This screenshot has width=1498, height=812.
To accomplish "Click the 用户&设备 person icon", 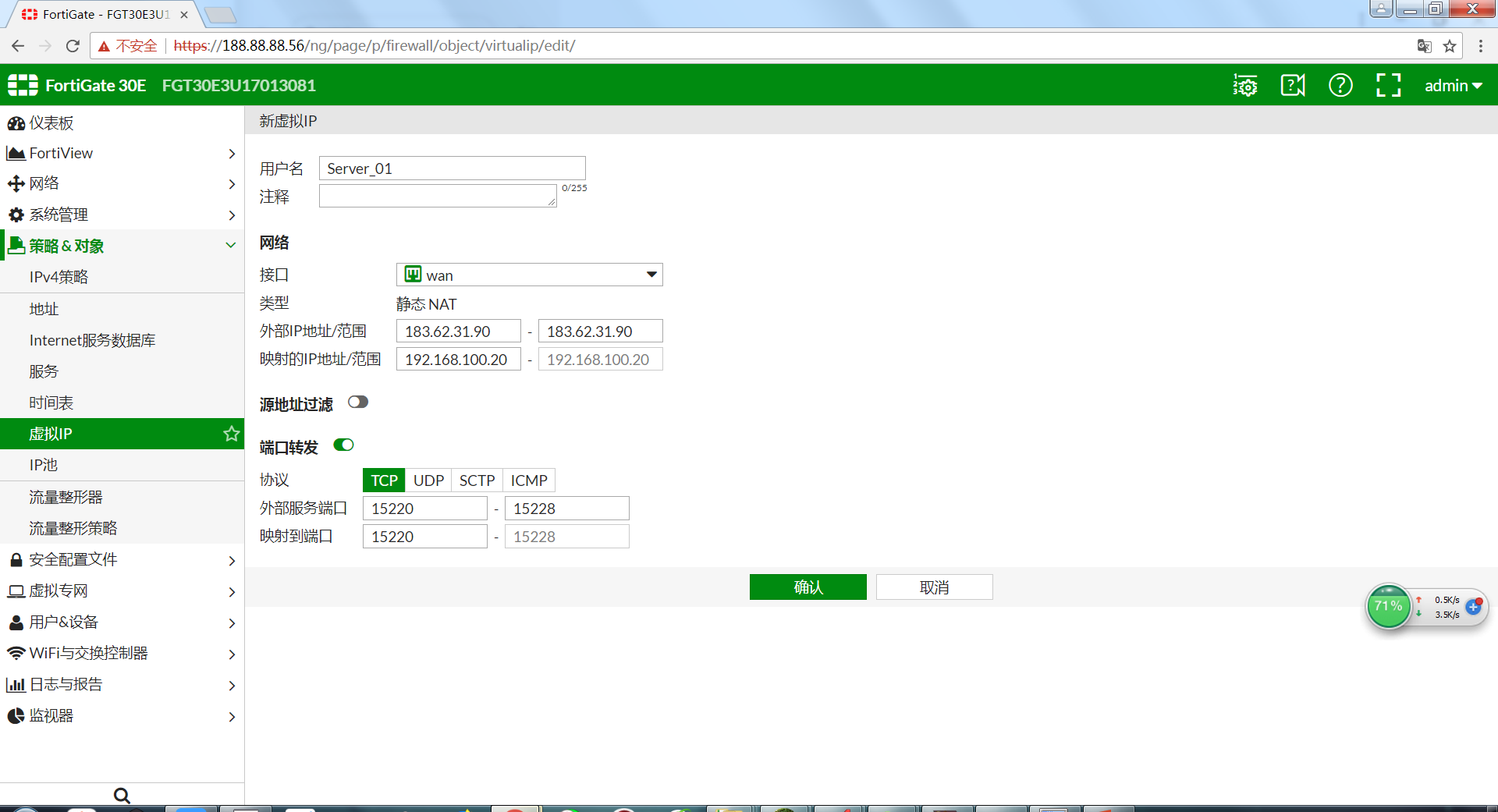I will tap(16, 622).
